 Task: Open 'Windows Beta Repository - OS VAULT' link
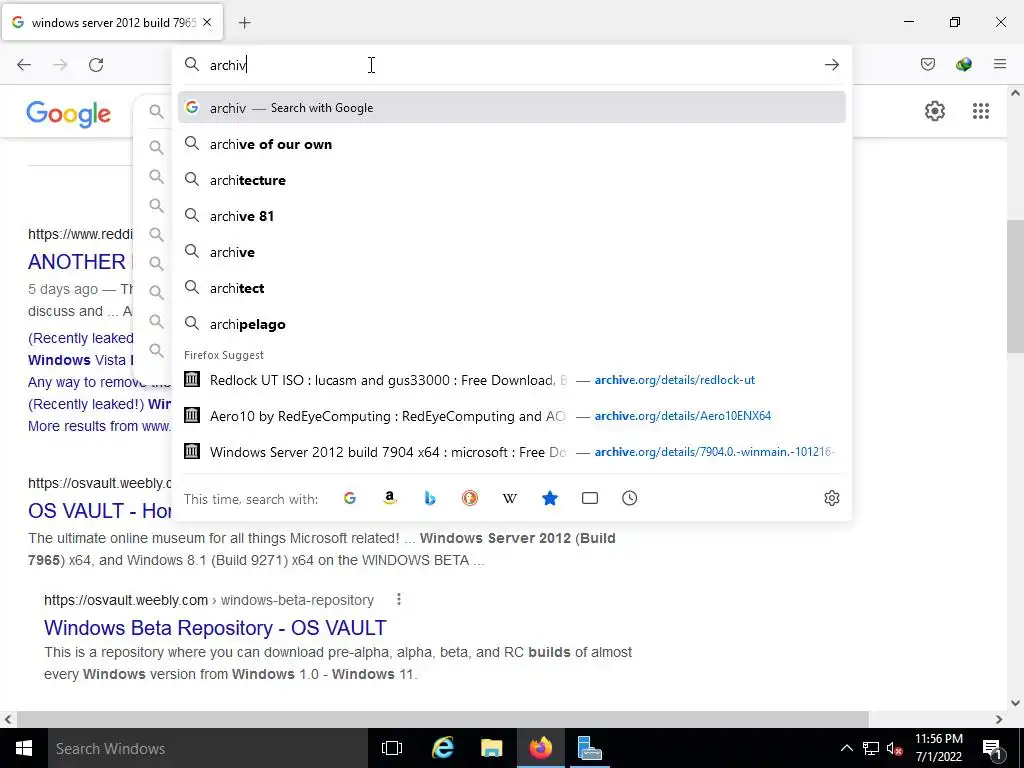(215, 628)
